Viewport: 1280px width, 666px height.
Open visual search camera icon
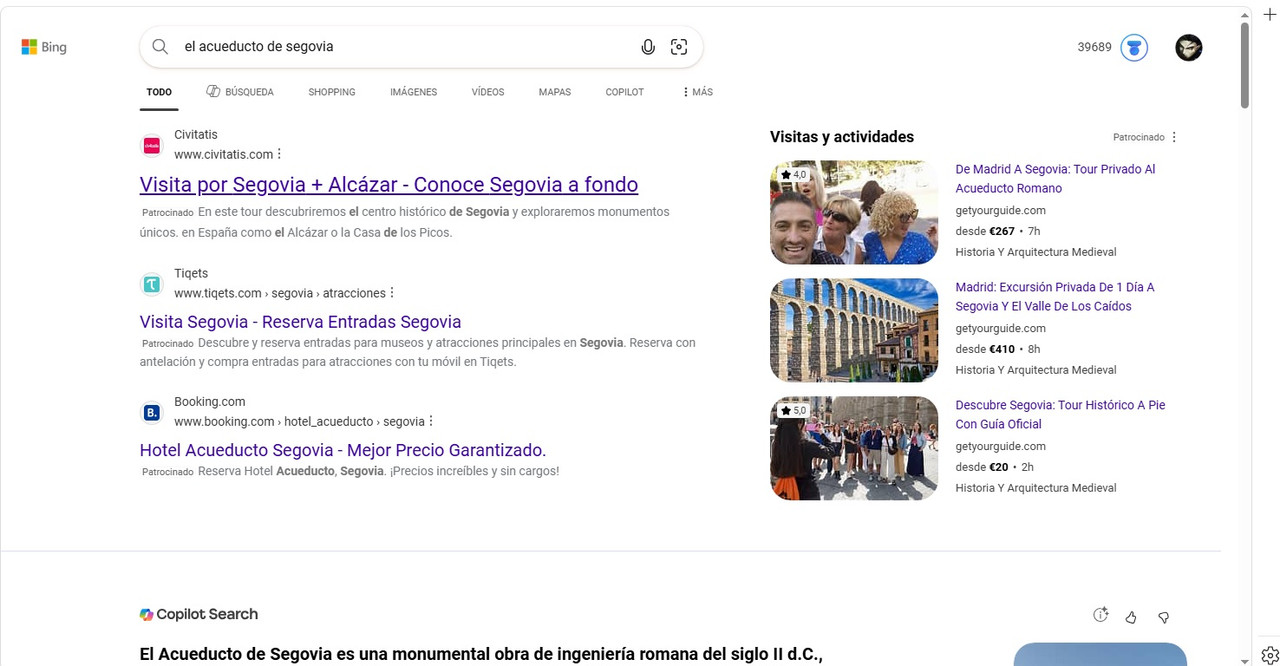(679, 47)
